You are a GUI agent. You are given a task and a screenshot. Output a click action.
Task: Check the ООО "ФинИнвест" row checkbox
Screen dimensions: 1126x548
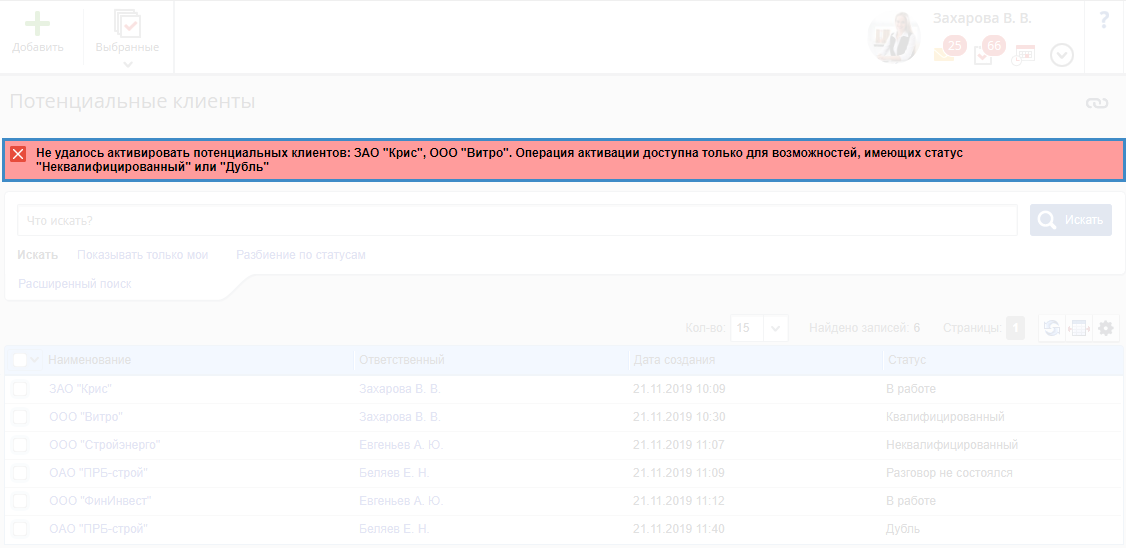20,501
